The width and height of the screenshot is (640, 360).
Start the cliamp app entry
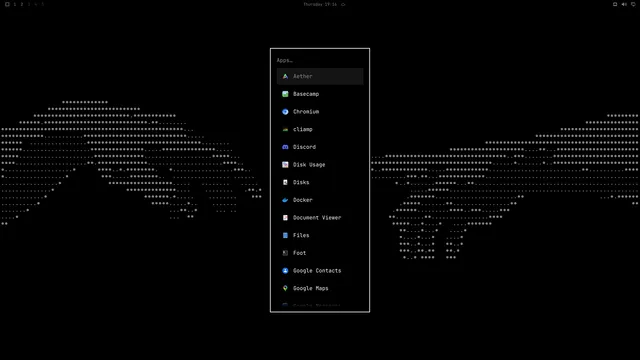click(320, 129)
